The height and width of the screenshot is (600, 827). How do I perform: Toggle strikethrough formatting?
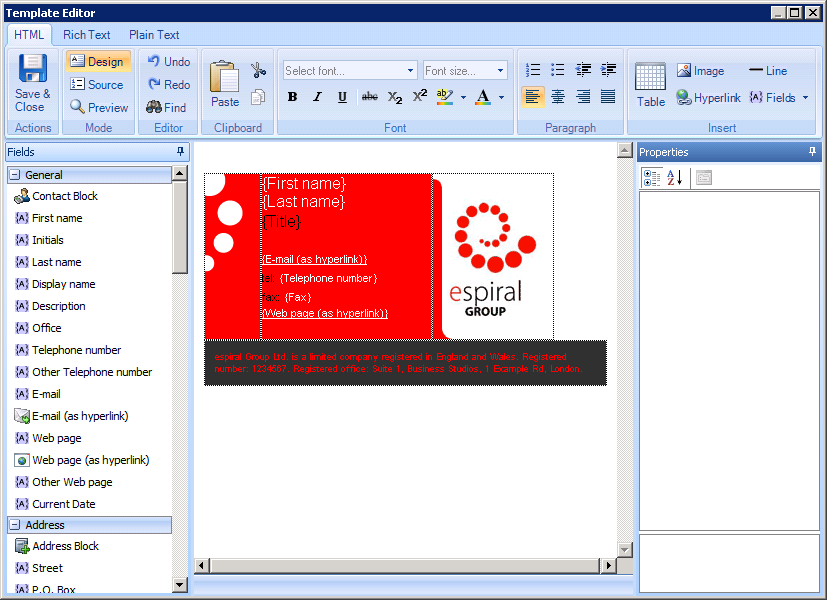click(x=370, y=97)
